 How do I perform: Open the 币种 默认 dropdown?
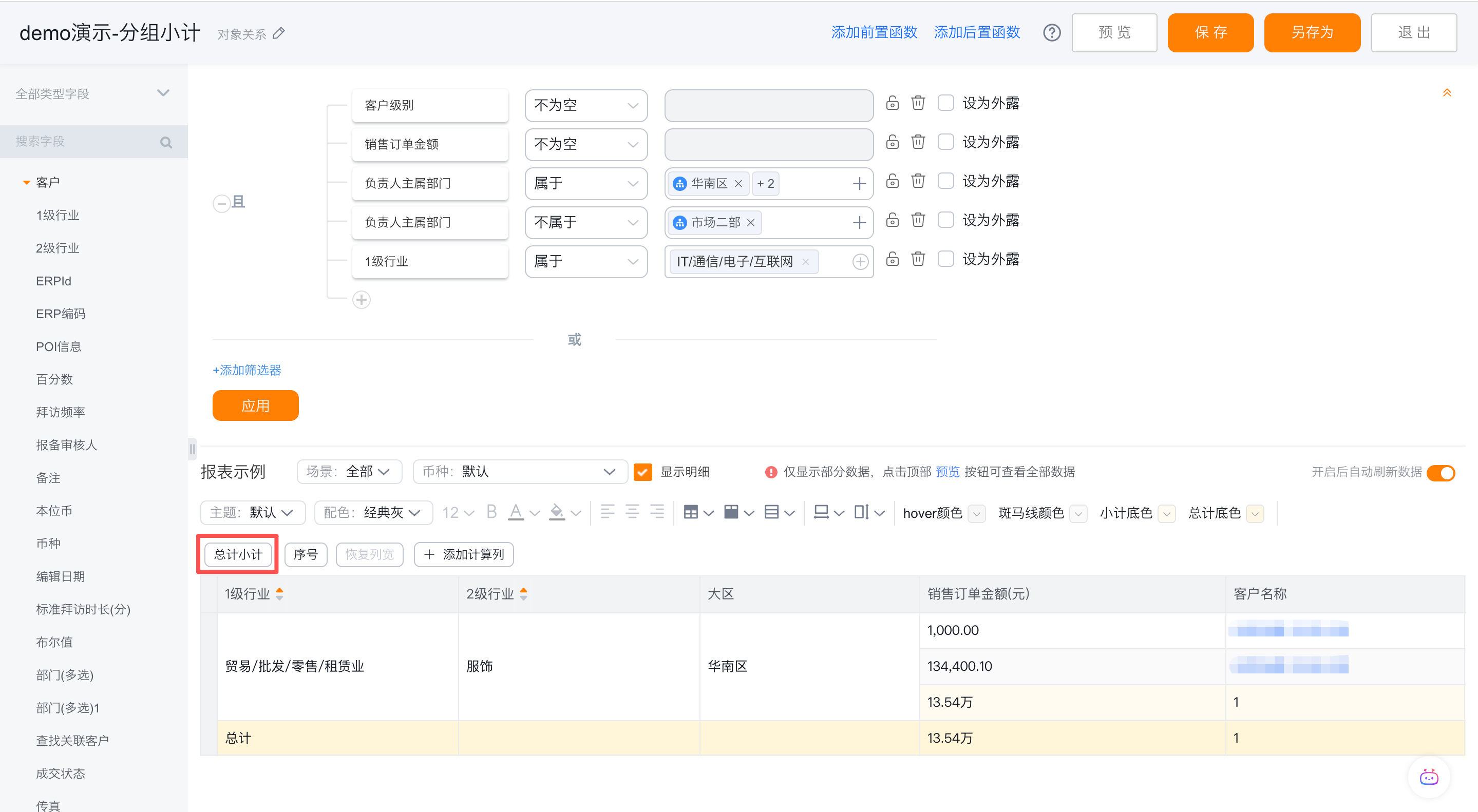[519, 472]
